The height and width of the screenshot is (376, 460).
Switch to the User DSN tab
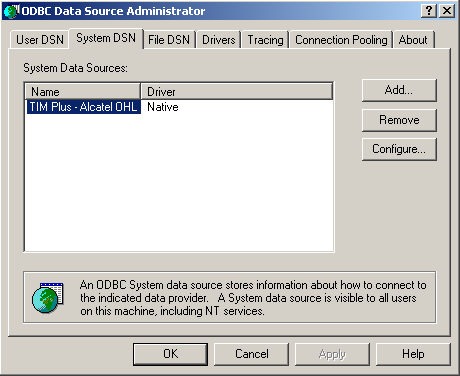40,40
